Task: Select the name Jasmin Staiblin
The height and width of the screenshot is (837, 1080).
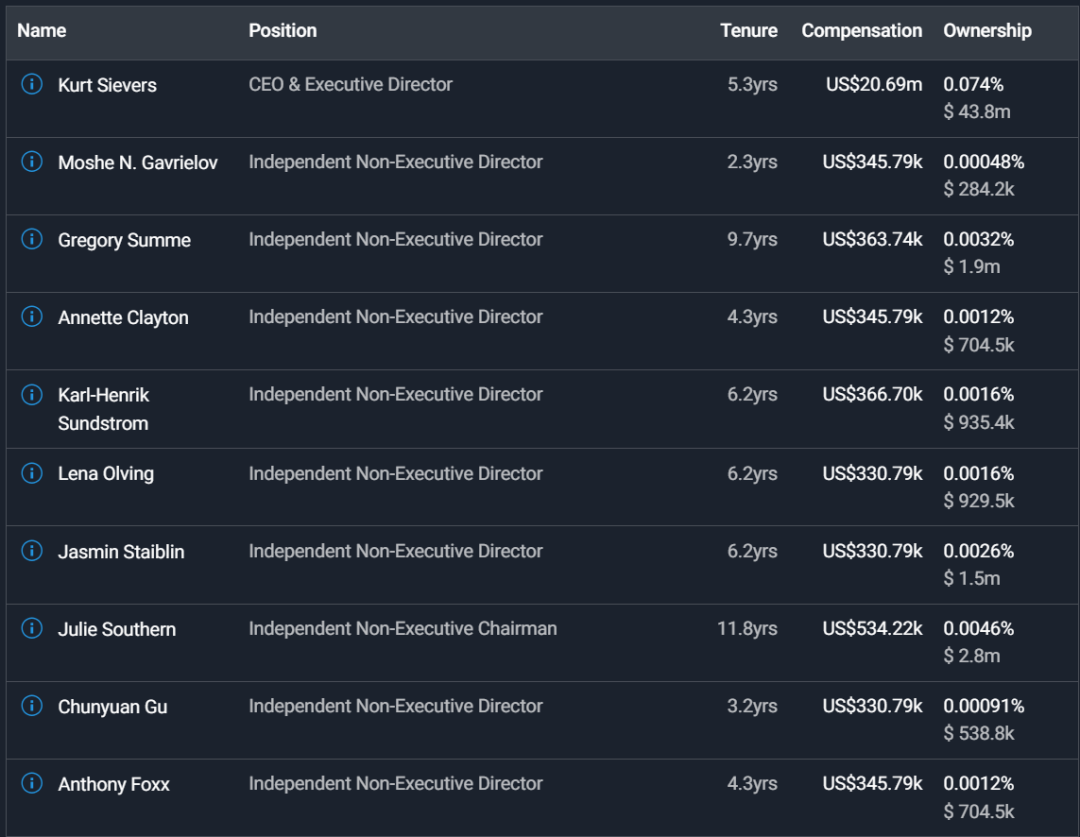Action: click(x=121, y=552)
